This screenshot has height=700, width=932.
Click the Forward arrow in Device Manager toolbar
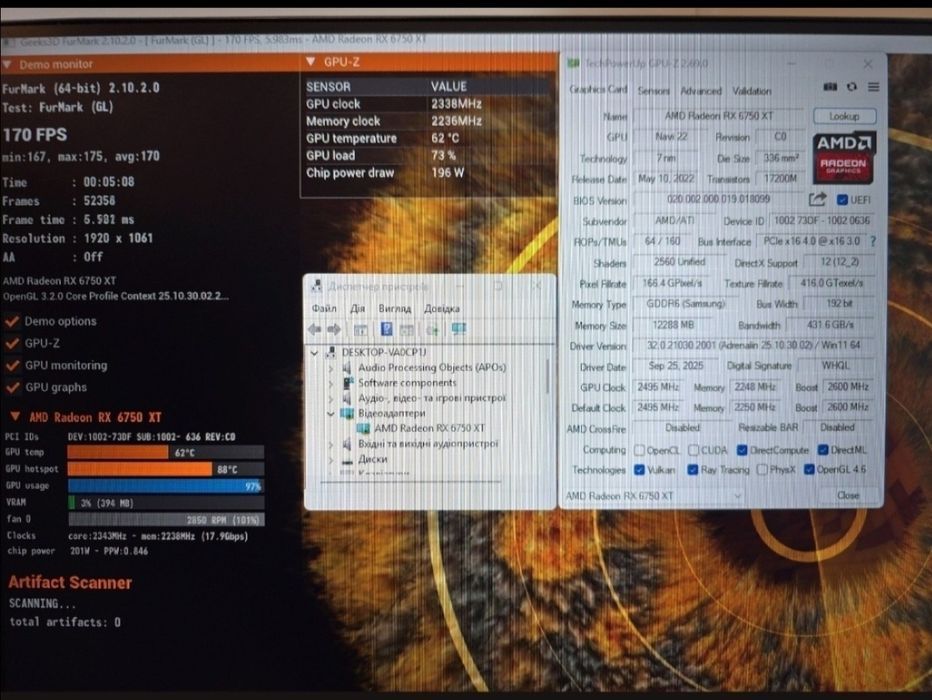334,329
